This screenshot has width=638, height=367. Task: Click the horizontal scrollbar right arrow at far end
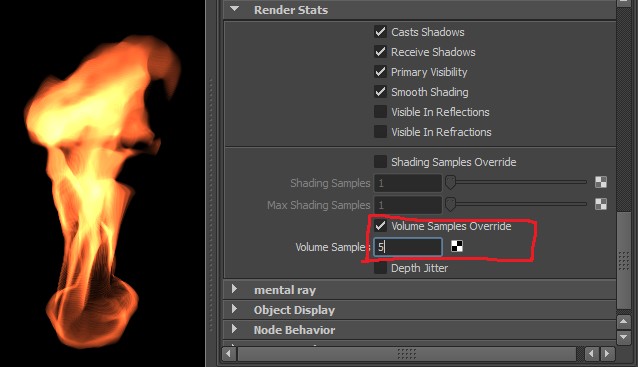tap(607, 354)
